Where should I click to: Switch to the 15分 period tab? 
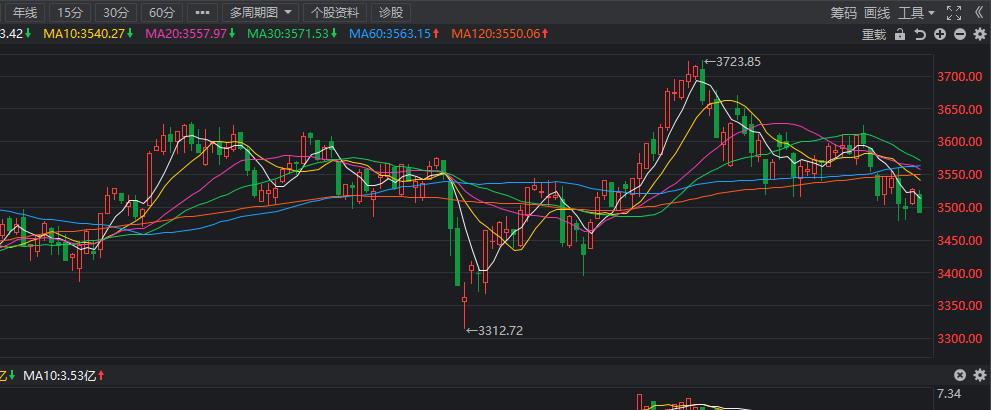point(70,13)
